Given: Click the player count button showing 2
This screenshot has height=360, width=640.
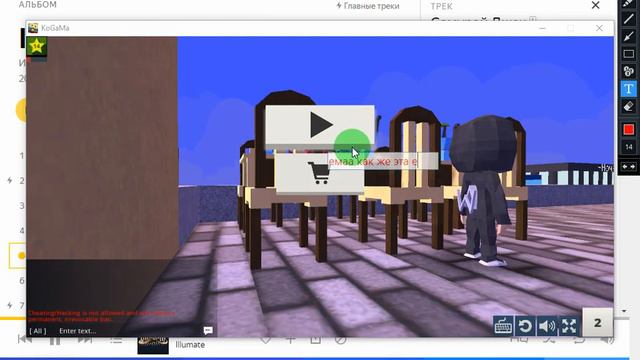Looking at the screenshot, I should coord(597,322).
